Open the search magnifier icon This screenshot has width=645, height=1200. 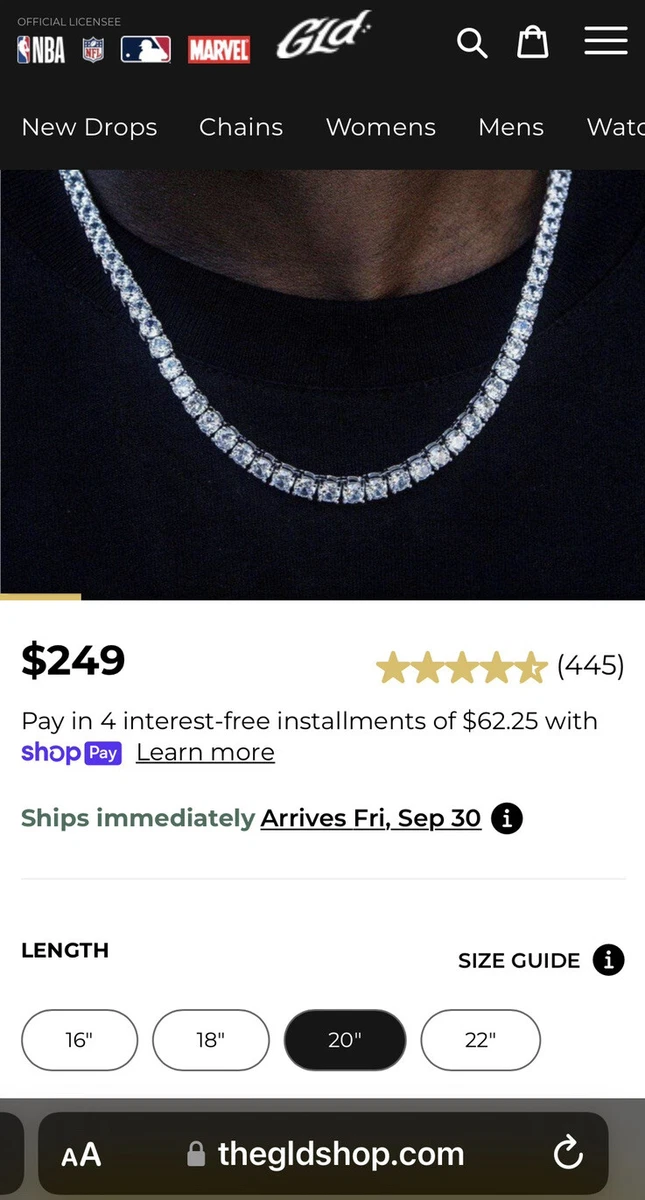[472, 43]
